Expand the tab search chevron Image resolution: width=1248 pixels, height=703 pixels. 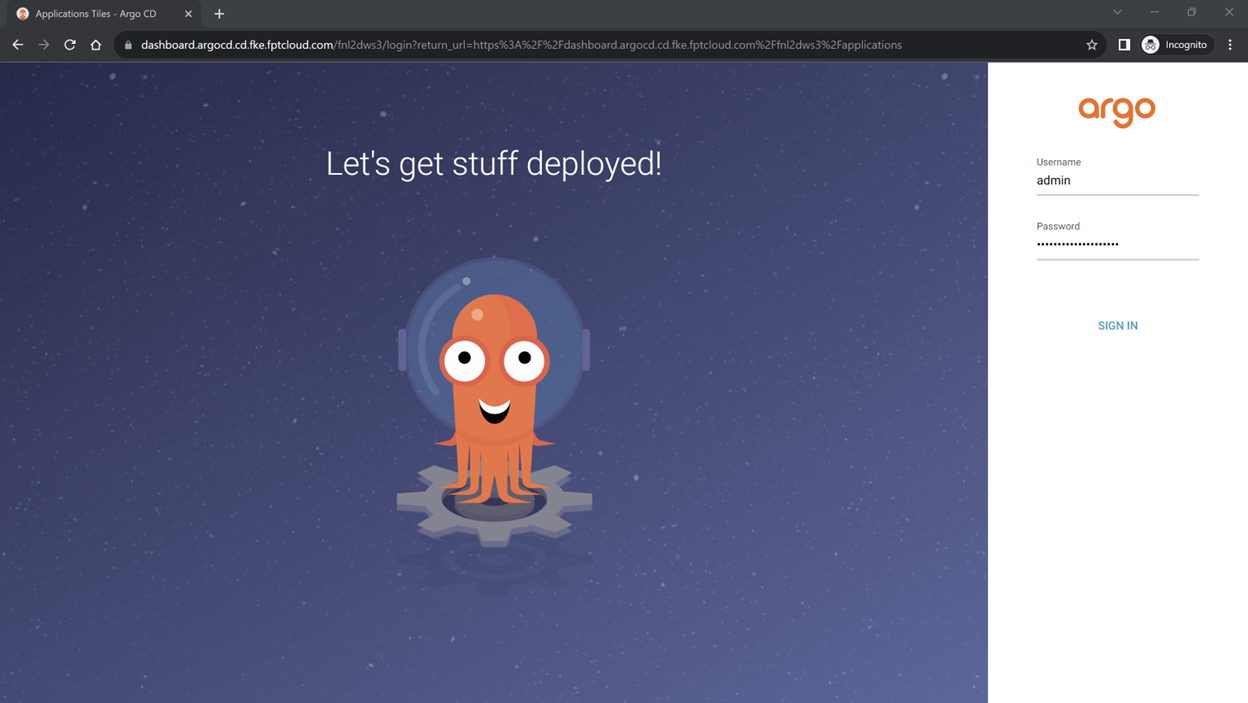tap(1117, 13)
